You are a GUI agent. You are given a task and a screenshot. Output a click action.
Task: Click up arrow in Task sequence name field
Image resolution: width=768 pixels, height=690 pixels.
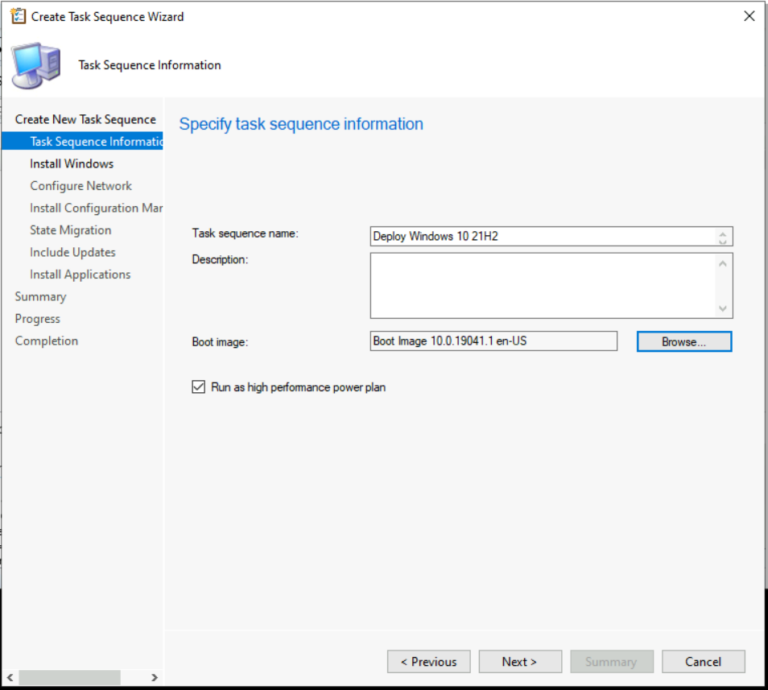[723, 233]
